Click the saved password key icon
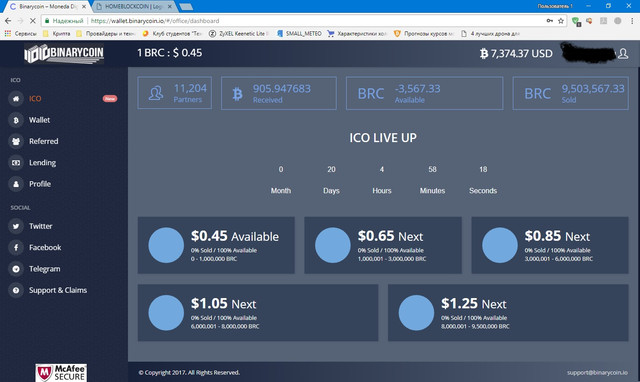The image size is (640, 382). point(549,20)
